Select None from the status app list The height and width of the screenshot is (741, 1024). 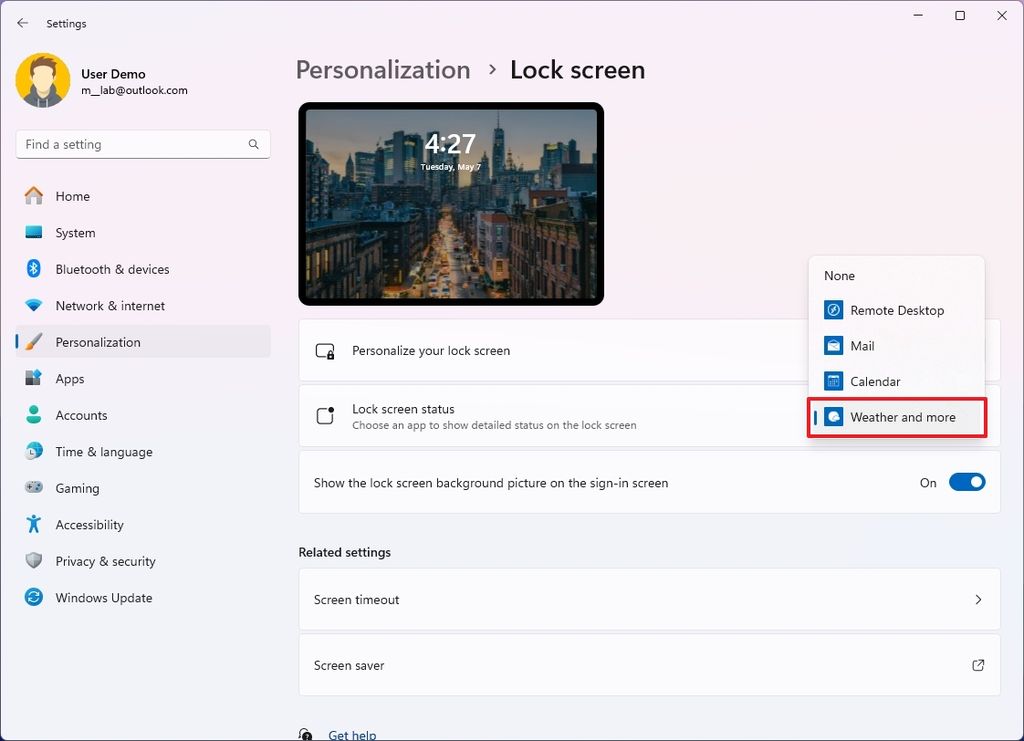(839, 275)
